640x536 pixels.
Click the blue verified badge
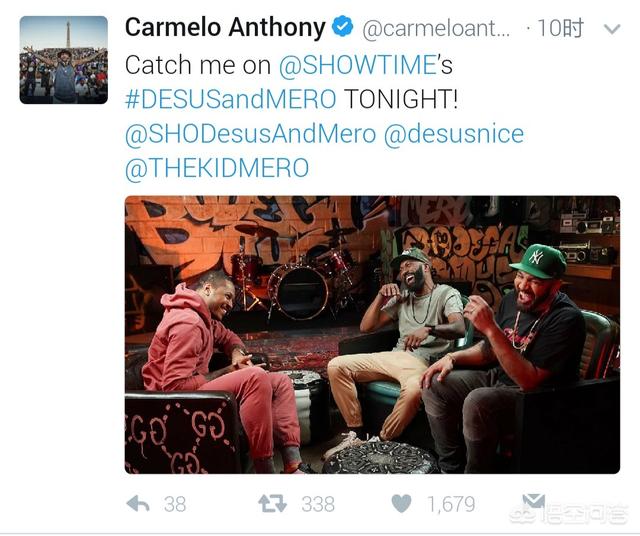[342, 27]
